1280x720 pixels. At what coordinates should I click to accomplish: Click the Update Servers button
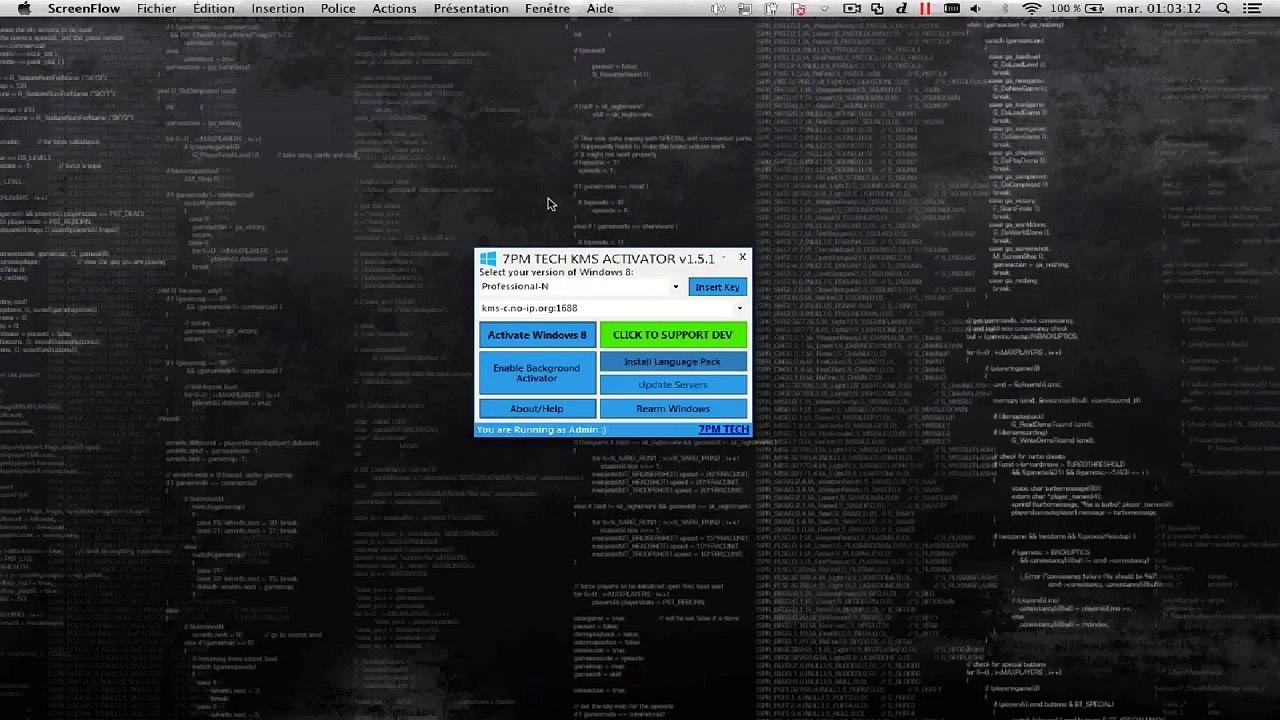click(x=672, y=385)
